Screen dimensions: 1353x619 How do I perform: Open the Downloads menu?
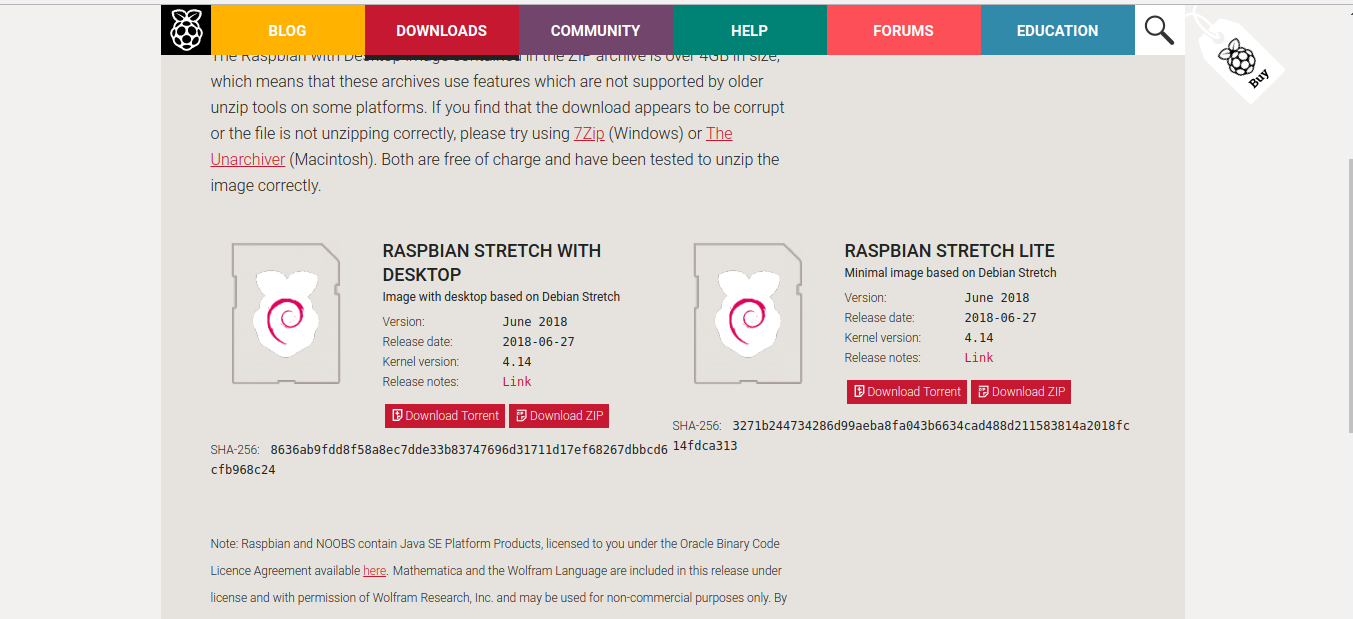click(442, 30)
